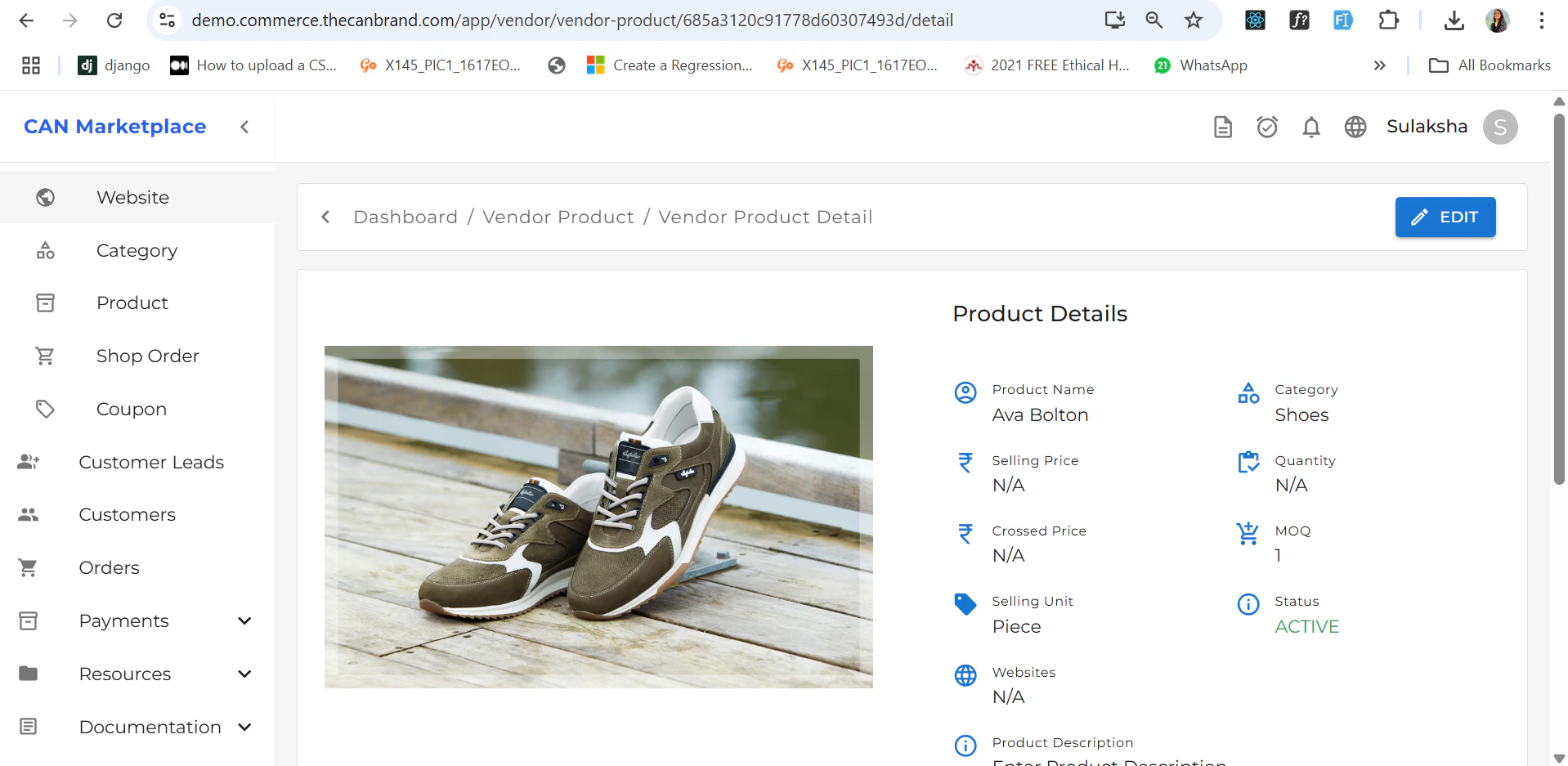Screen dimensions: 1568x766
Task: Collapse the sidebar using the chevron
Action: click(244, 127)
